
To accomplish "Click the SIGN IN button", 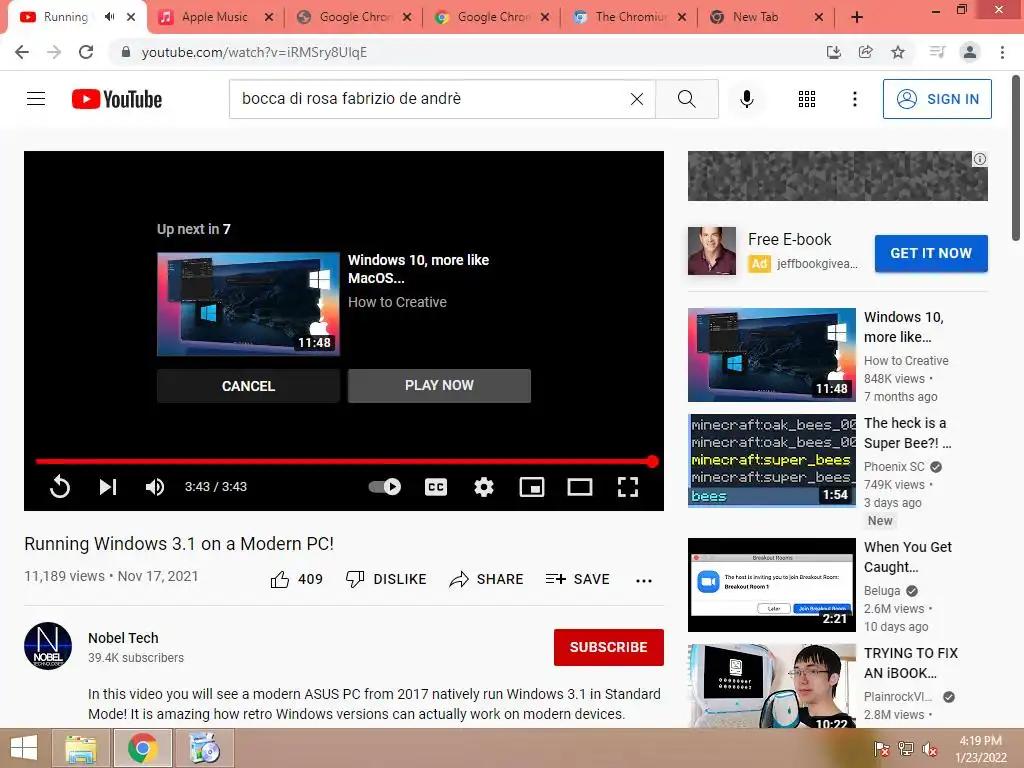I will pyautogui.click(x=937, y=99).
